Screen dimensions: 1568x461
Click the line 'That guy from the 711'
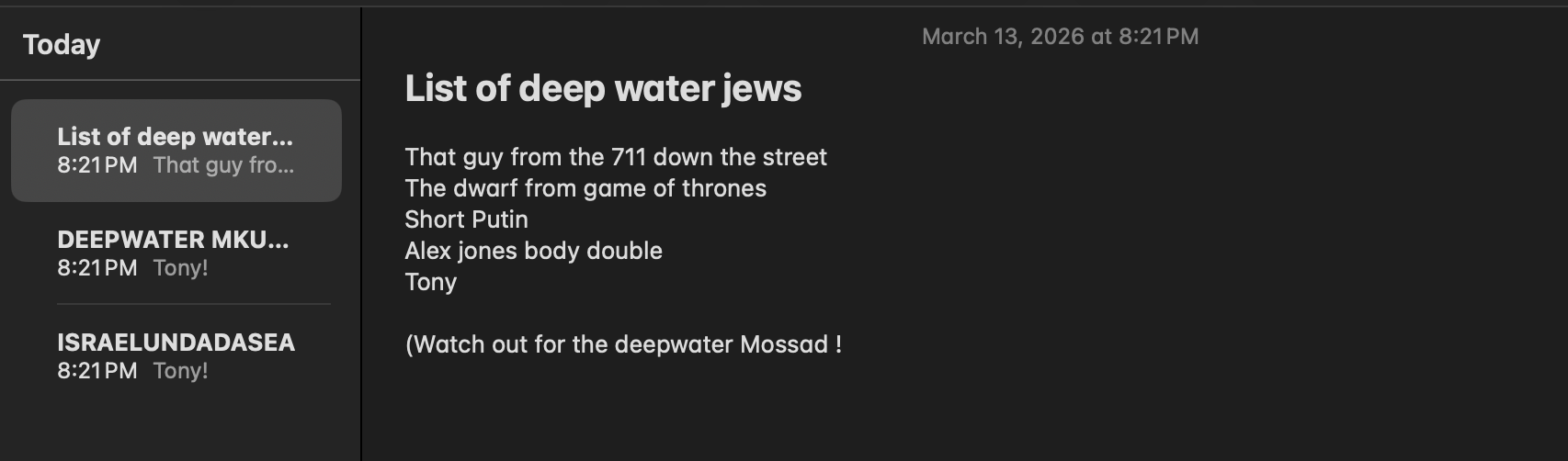click(615, 157)
